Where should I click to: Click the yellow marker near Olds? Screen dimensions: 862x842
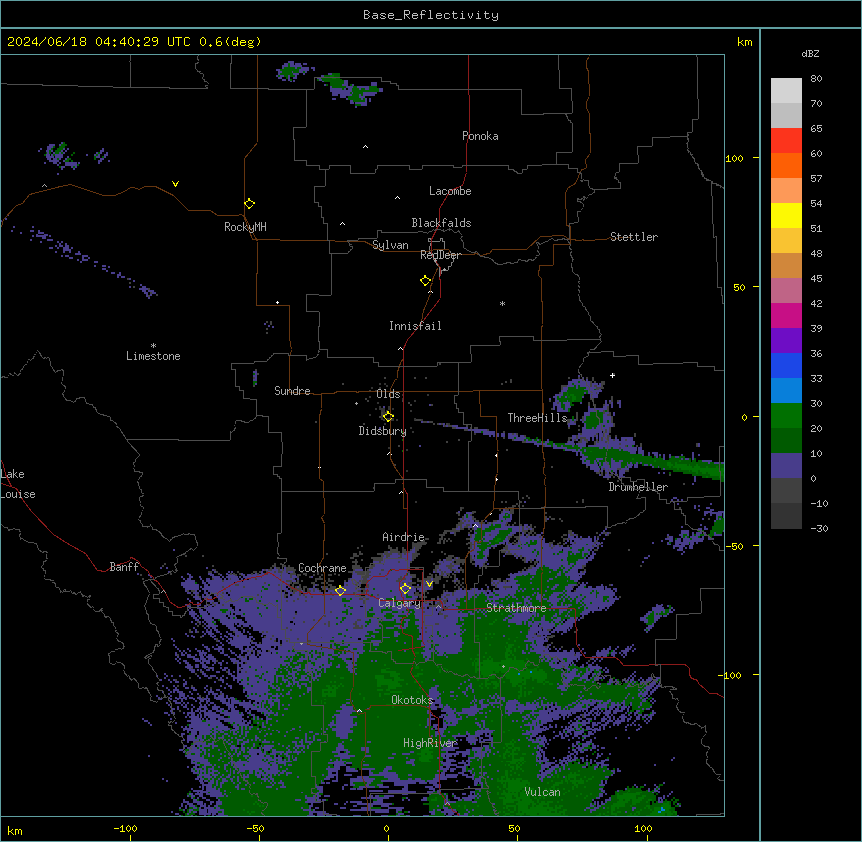coord(388,416)
